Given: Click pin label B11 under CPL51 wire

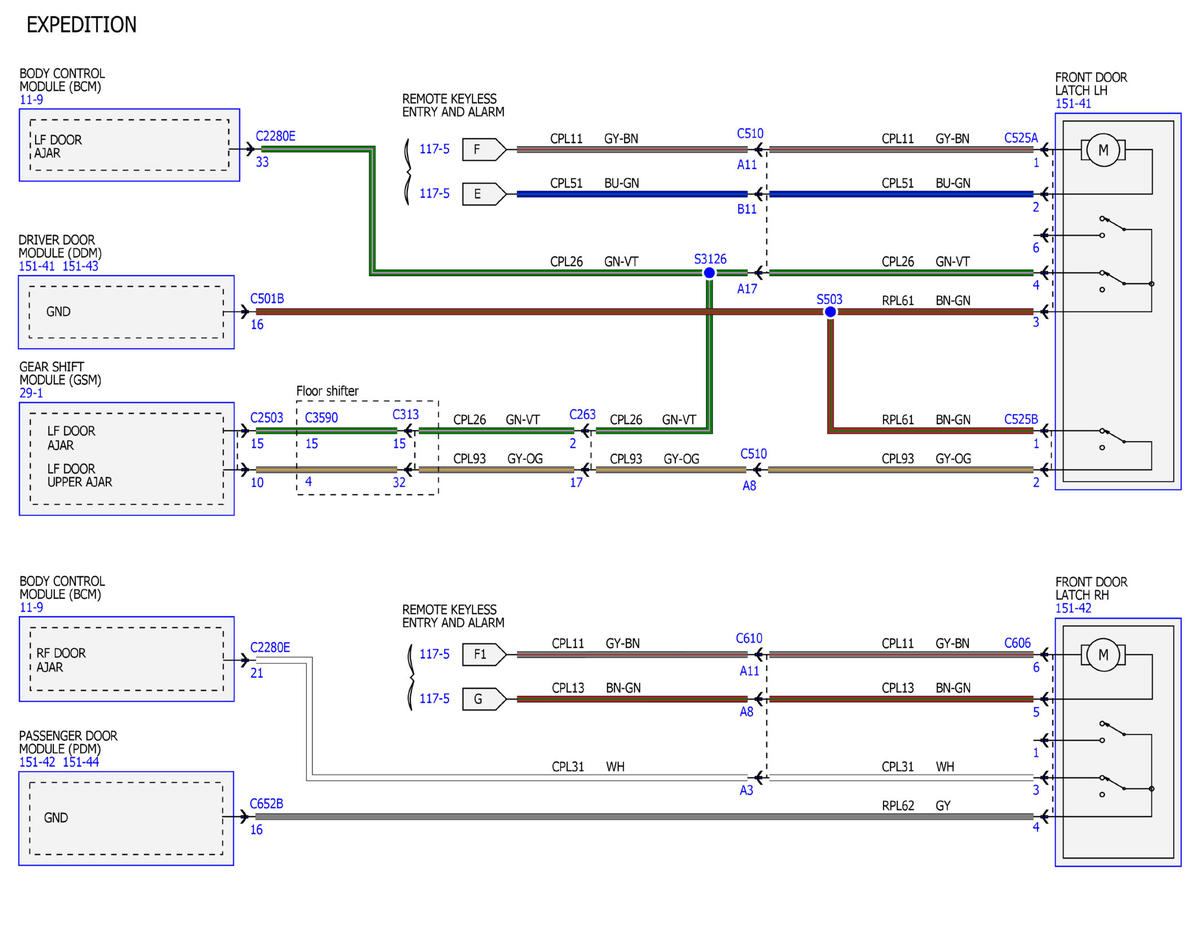Looking at the screenshot, I should [747, 210].
